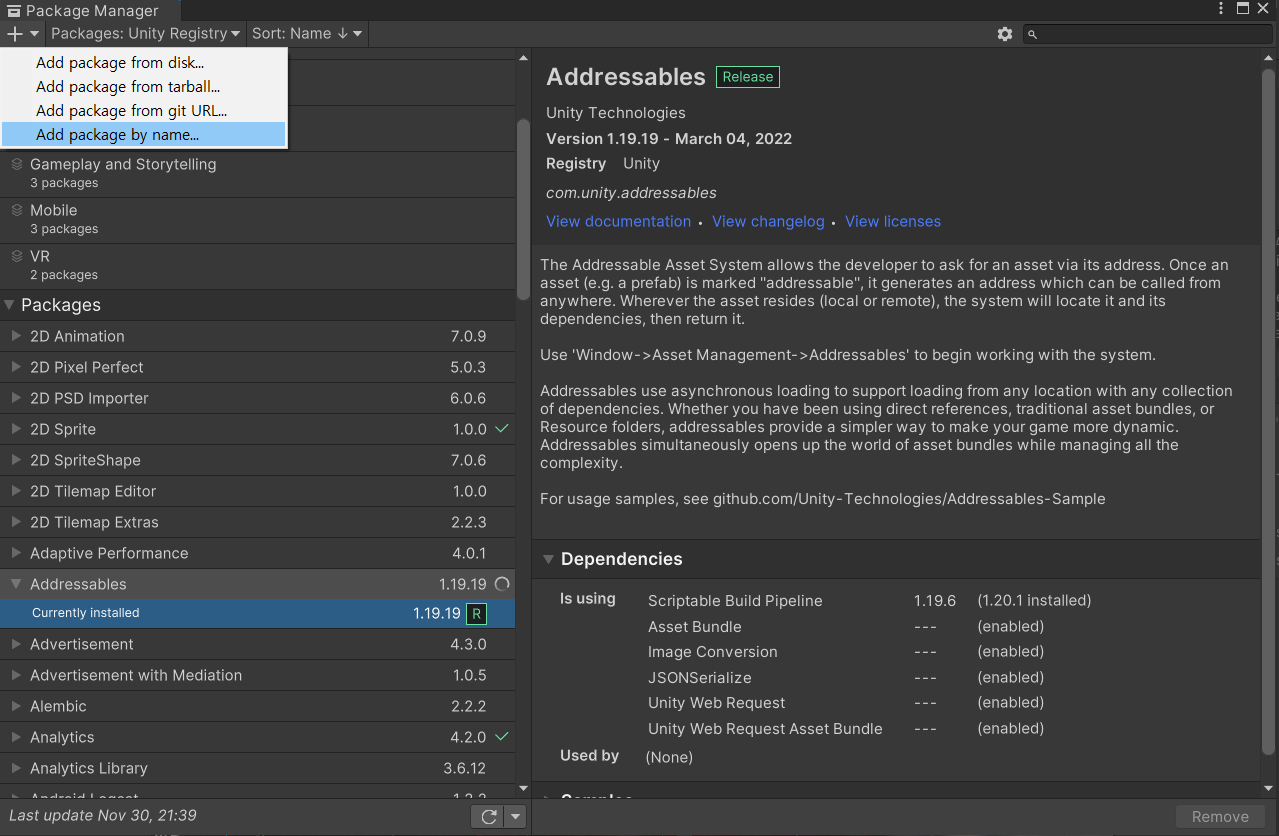
Task: Open the refresh options dropdown arrow
Action: tap(515, 817)
